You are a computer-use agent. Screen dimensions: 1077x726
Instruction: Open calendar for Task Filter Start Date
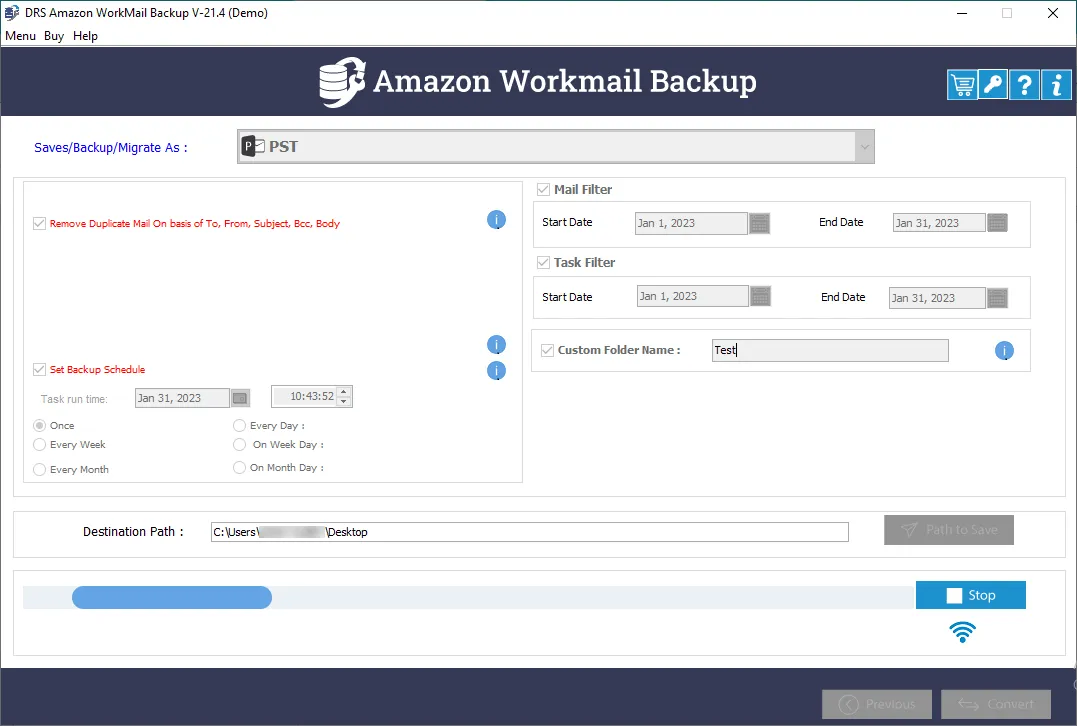[x=760, y=296]
